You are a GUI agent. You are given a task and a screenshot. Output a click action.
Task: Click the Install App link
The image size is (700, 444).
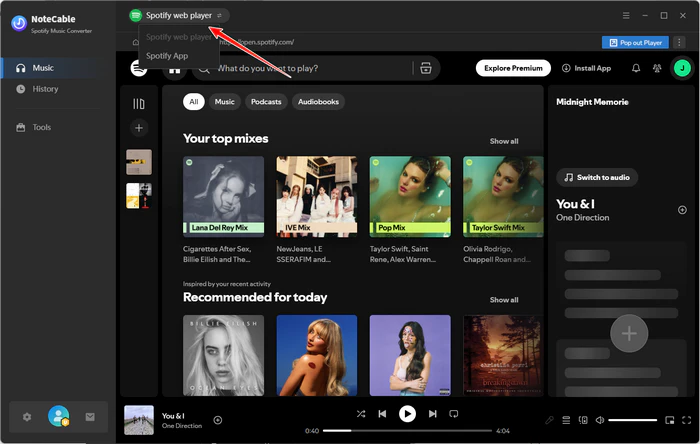click(x=586, y=68)
